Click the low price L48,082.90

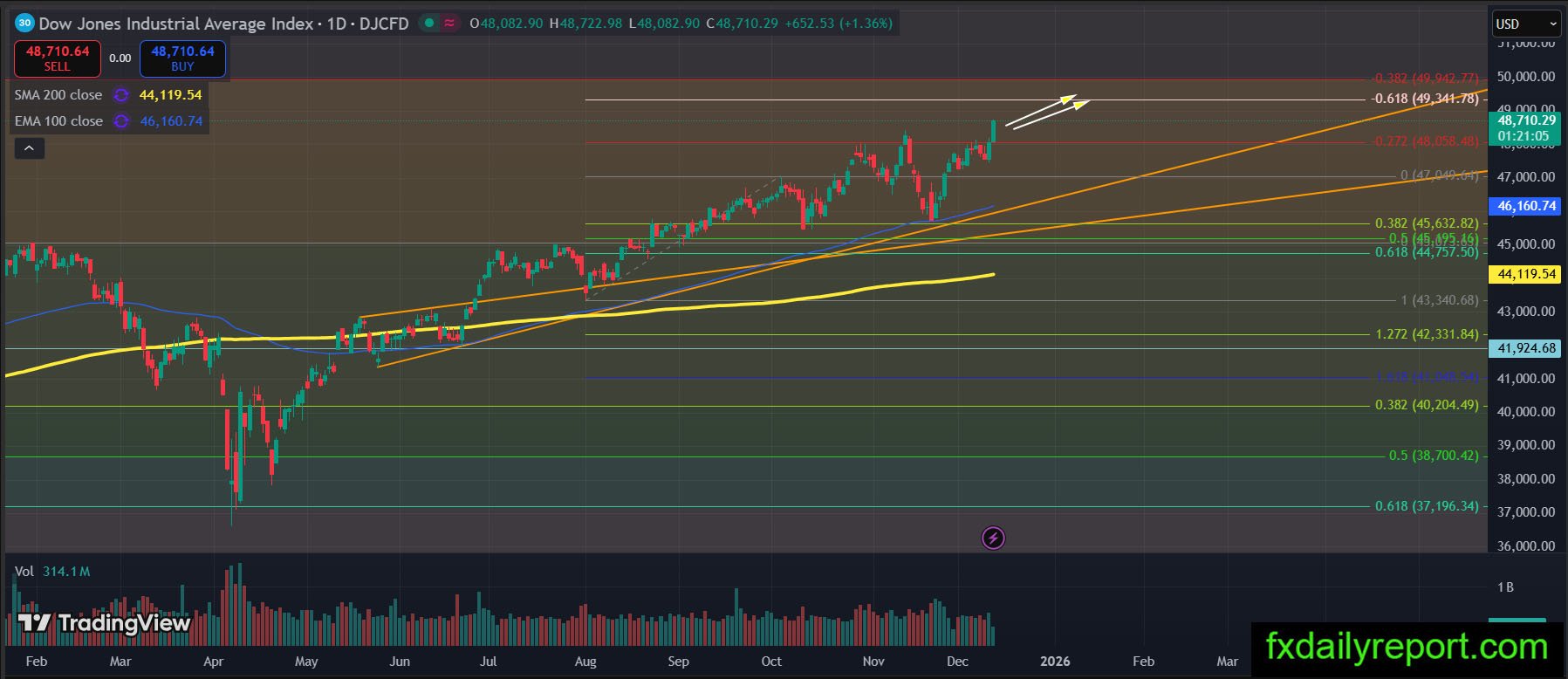pyautogui.click(x=664, y=24)
